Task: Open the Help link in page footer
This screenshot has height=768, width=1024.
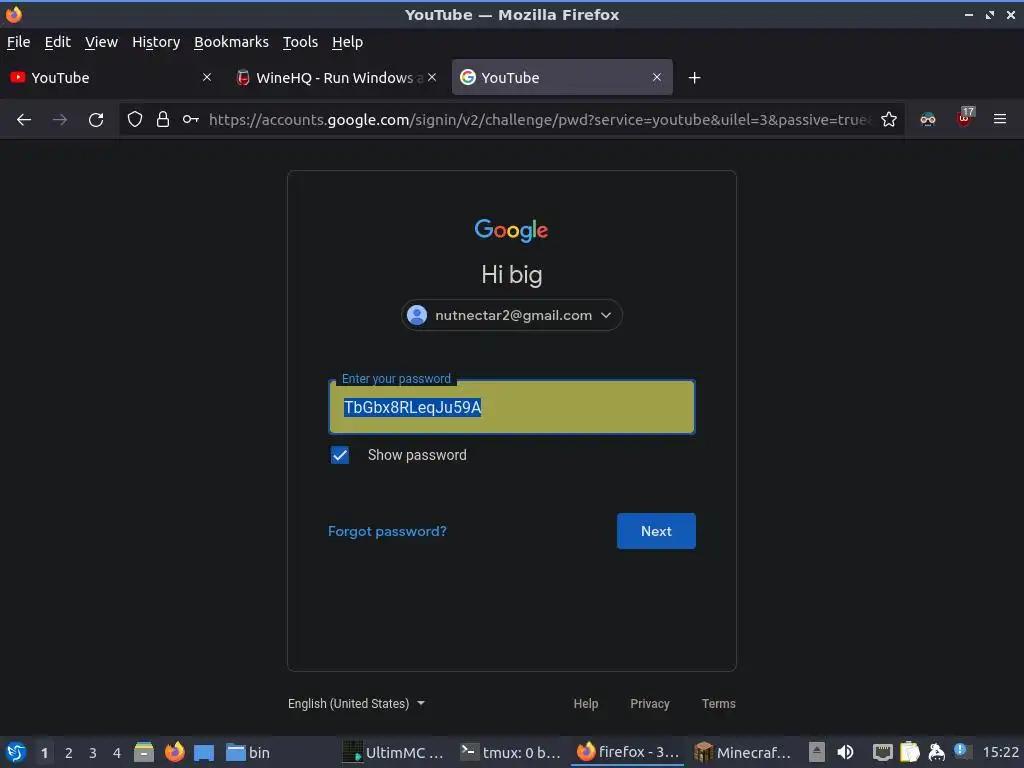Action: (x=586, y=703)
